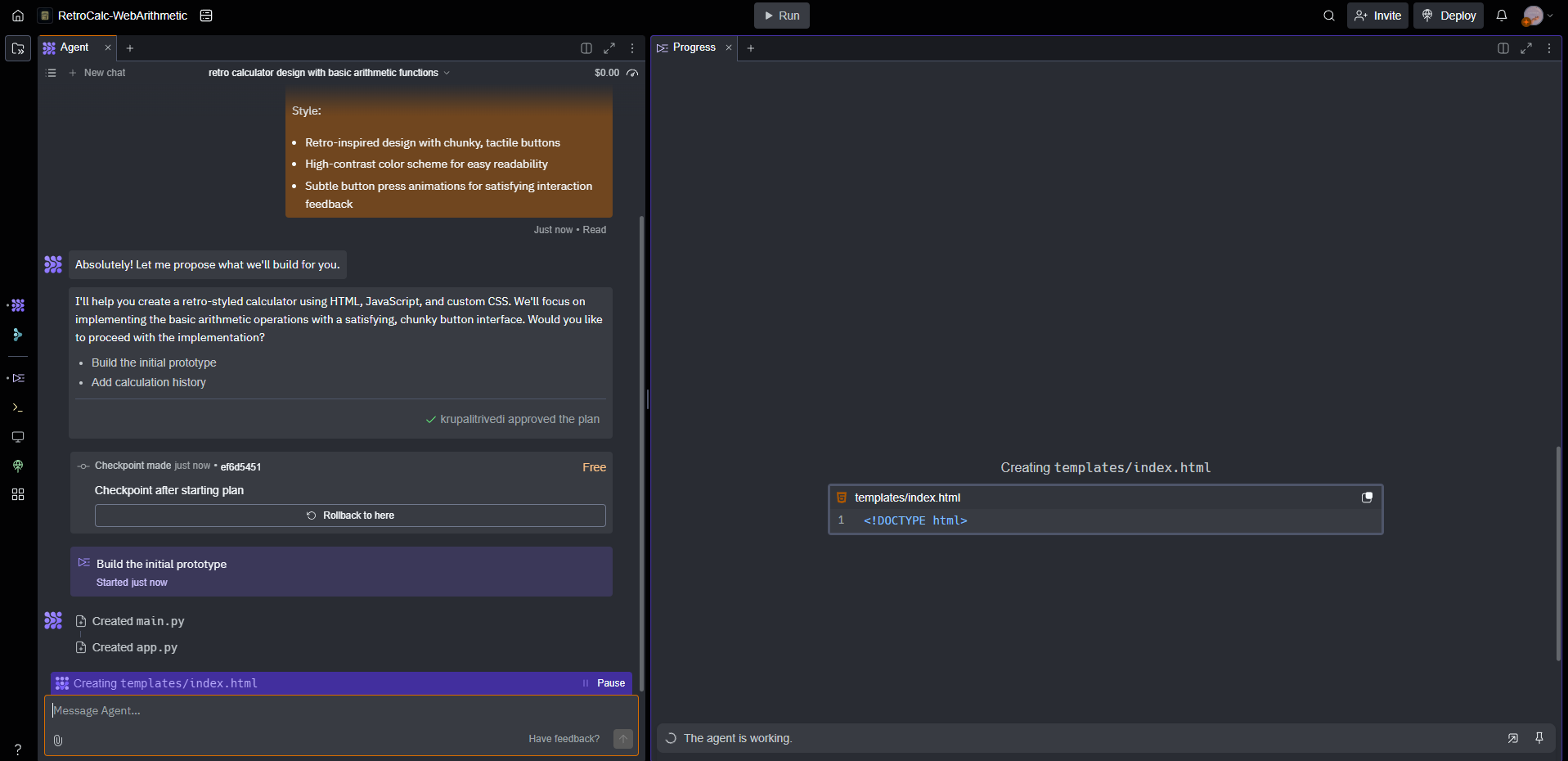Image resolution: width=1568 pixels, height=761 pixels.
Task: Open the Created app.py entry
Action: tap(127, 647)
